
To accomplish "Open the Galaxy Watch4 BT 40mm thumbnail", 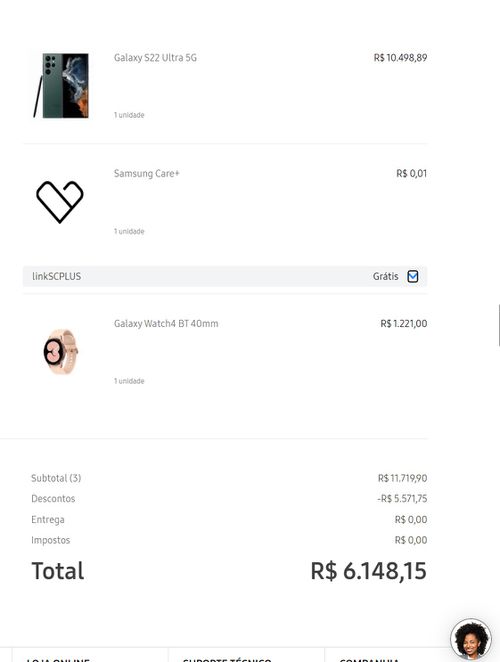I will tap(60, 351).
